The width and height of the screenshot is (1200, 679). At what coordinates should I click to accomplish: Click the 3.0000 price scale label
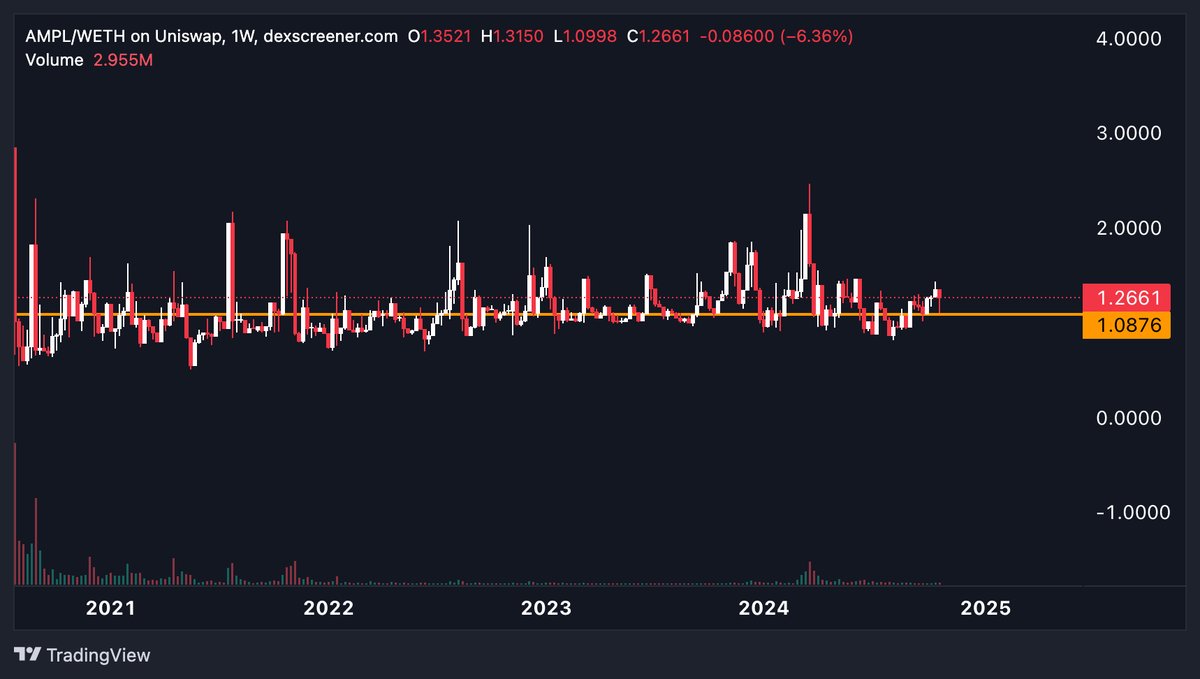[x=1129, y=134]
